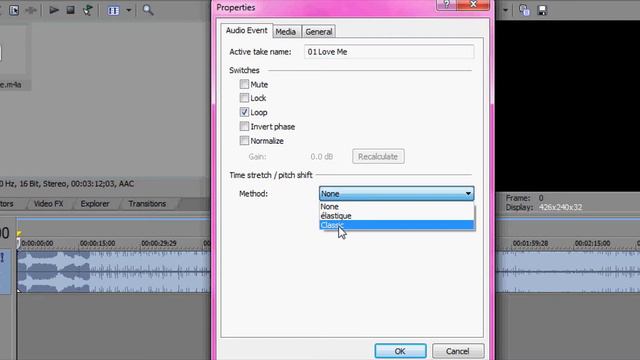Choose Classic in Method list
This screenshot has height=360, width=640.
396,225
